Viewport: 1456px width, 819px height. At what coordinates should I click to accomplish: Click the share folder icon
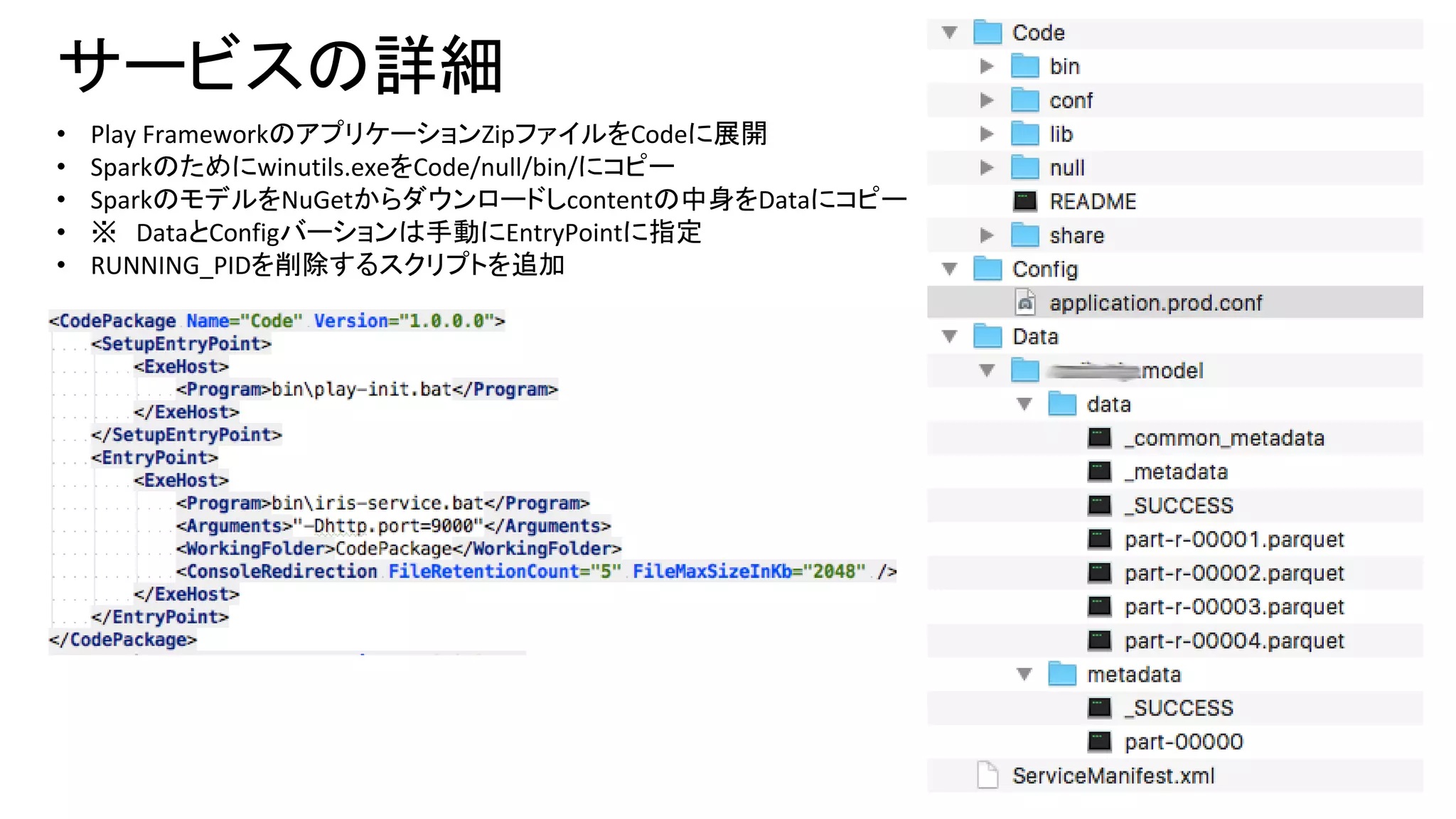[x=1025, y=235]
